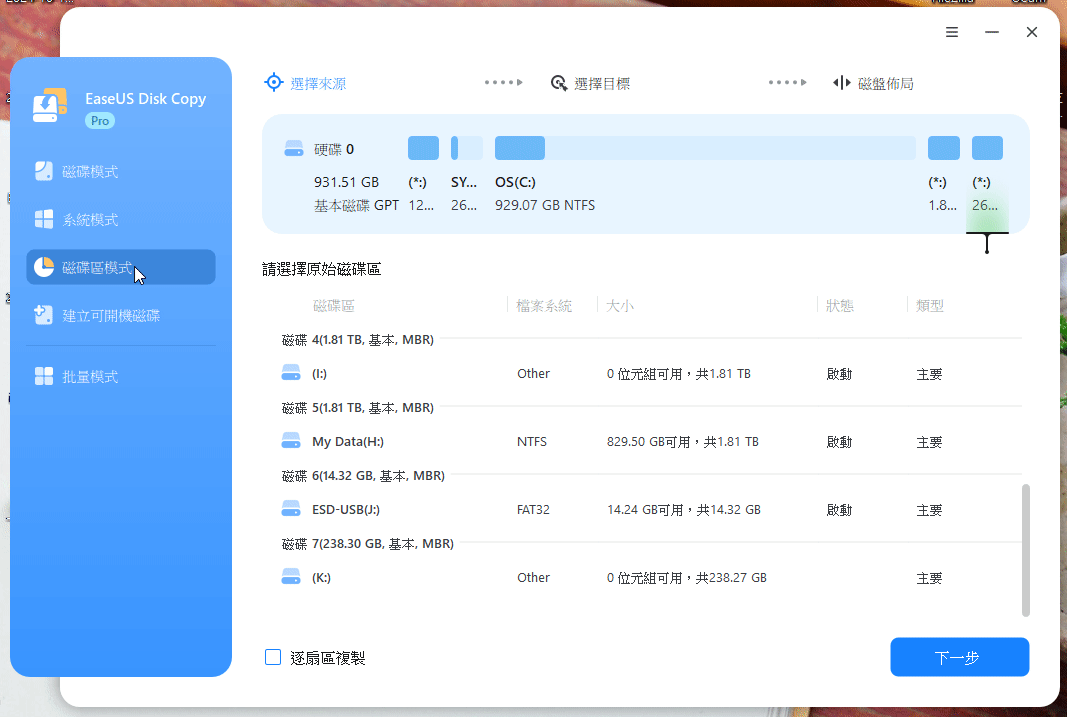Click 磁碟 6(14.32 GB, 基本, MBR) group header
Image resolution: width=1067 pixels, height=717 pixels.
pyautogui.click(x=363, y=476)
